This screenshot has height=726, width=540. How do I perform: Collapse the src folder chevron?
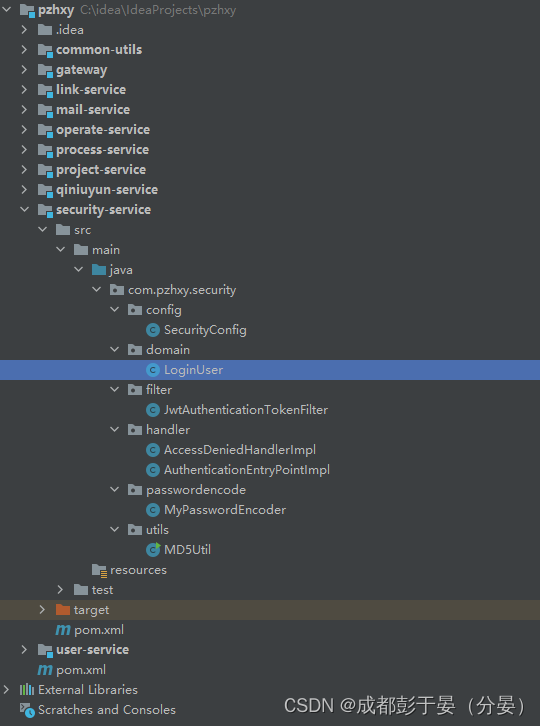click(x=43, y=229)
